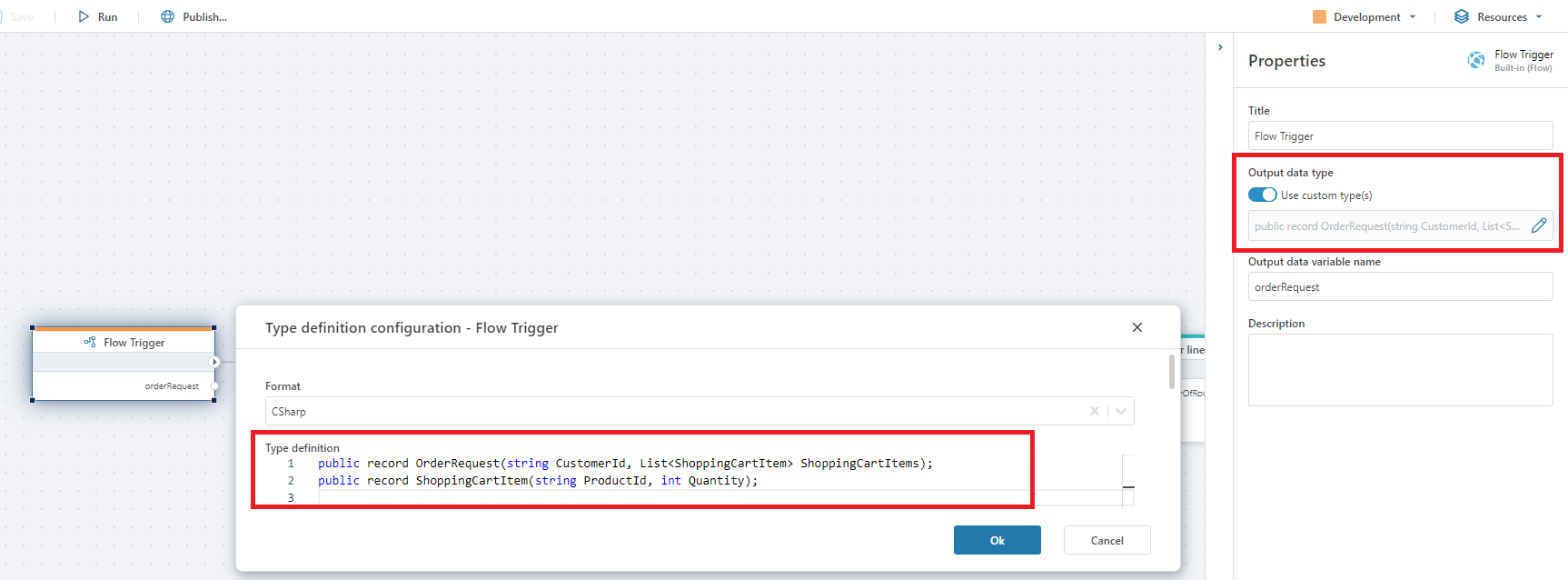Click the Output data variable name field
1568x580 pixels.
click(x=1399, y=286)
